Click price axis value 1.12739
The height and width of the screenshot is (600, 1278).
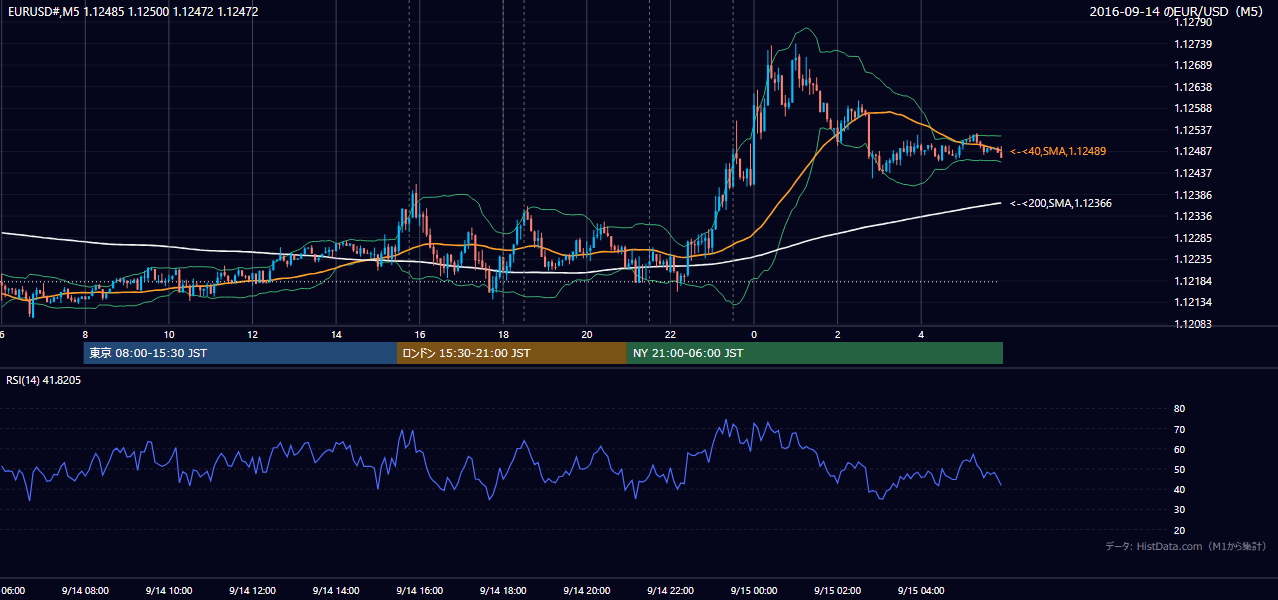(1194, 44)
